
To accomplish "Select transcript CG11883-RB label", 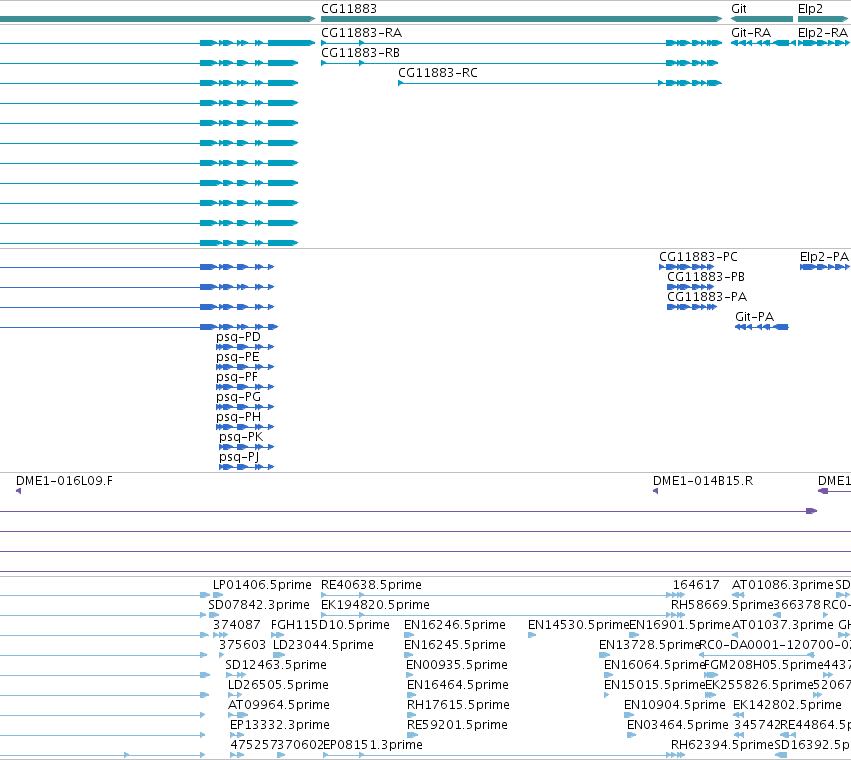I will coord(360,53).
